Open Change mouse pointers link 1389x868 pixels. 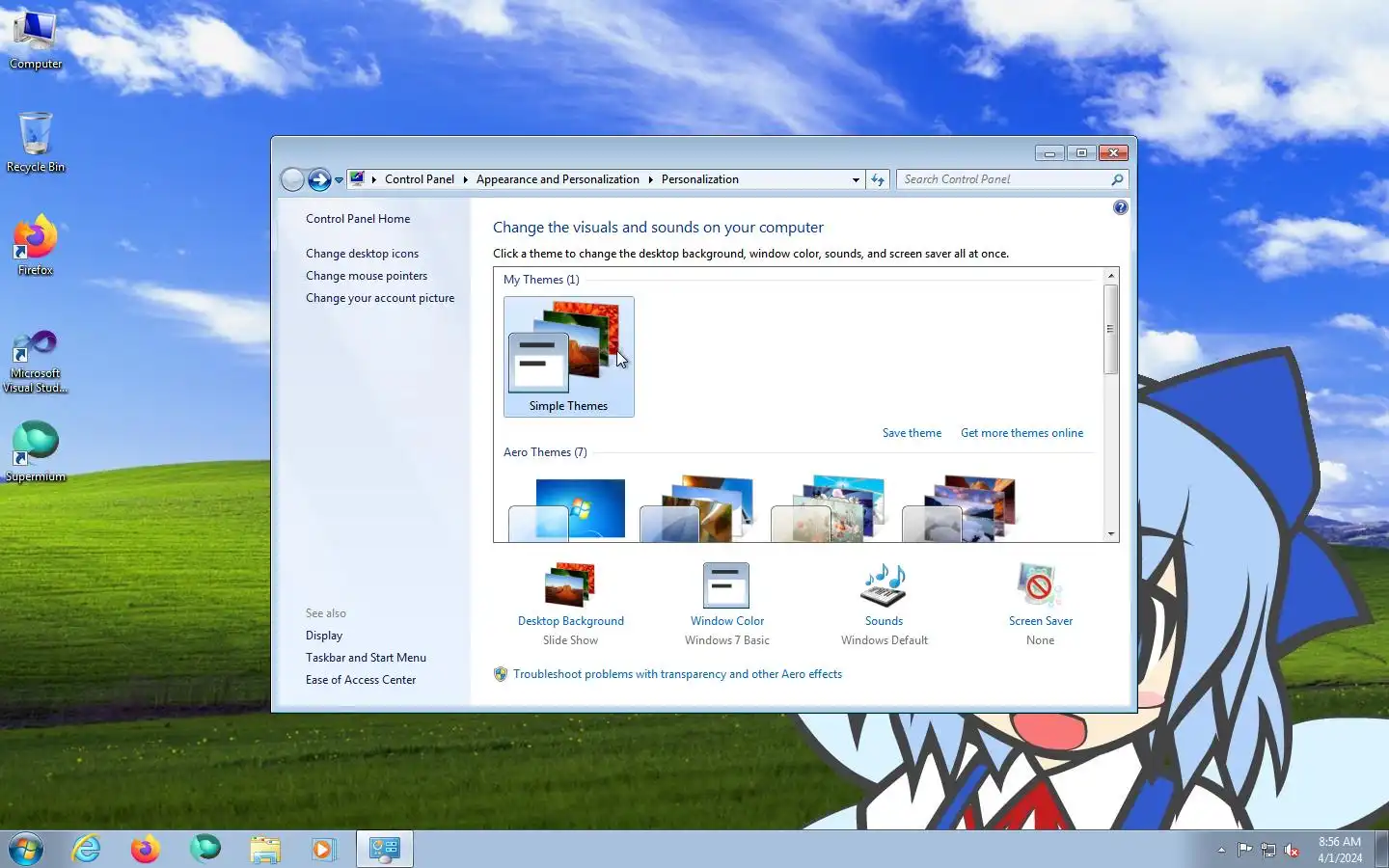pos(367,276)
